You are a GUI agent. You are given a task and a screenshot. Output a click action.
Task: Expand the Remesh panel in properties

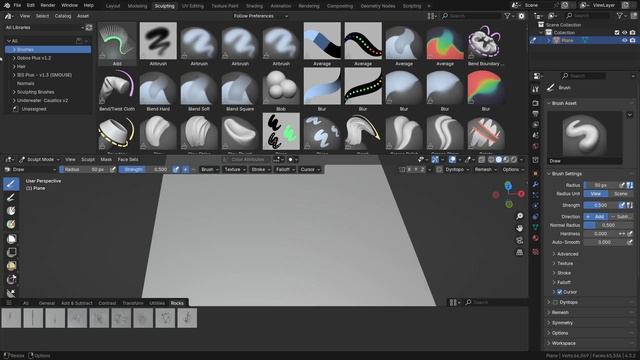point(560,313)
